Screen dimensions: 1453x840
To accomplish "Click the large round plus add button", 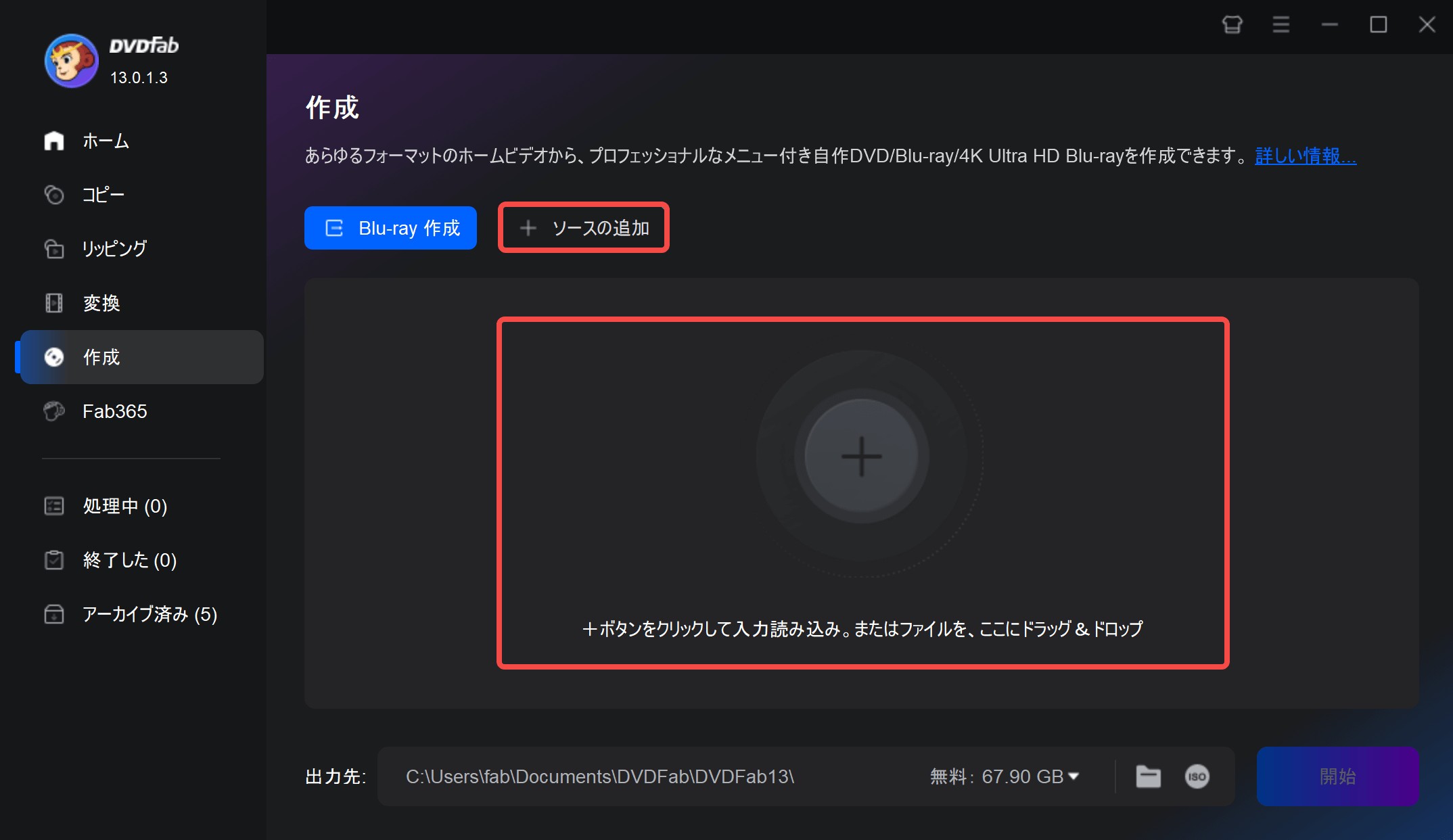I will (861, 457).
